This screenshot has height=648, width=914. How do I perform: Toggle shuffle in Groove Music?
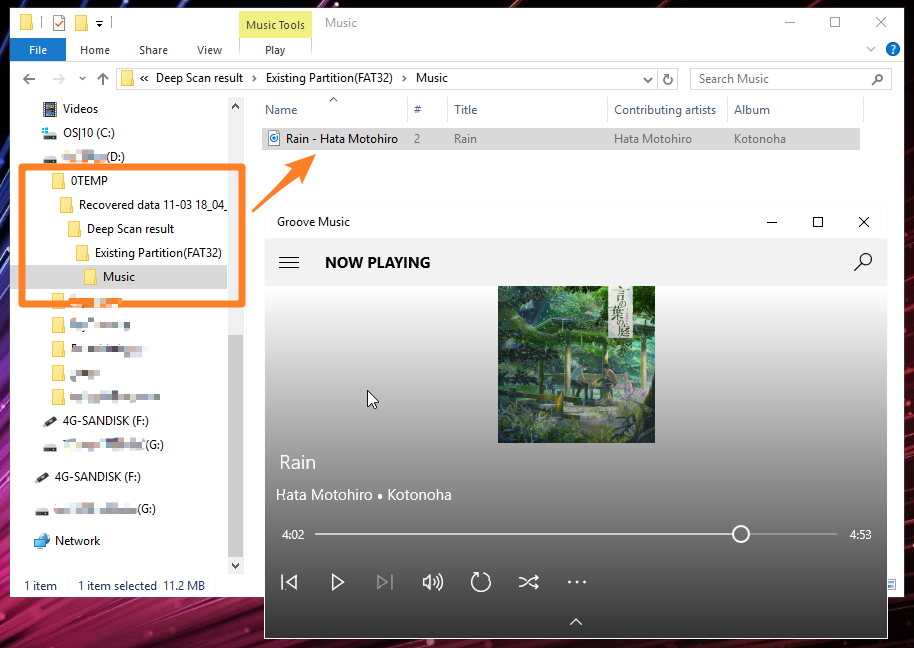tap(529, 582)
